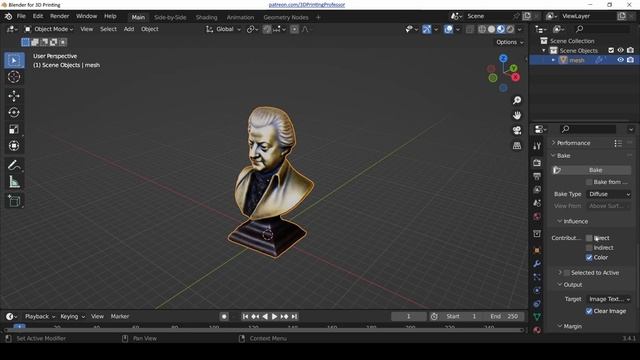Tick the Selected to Active checkbox

point(567,273)
